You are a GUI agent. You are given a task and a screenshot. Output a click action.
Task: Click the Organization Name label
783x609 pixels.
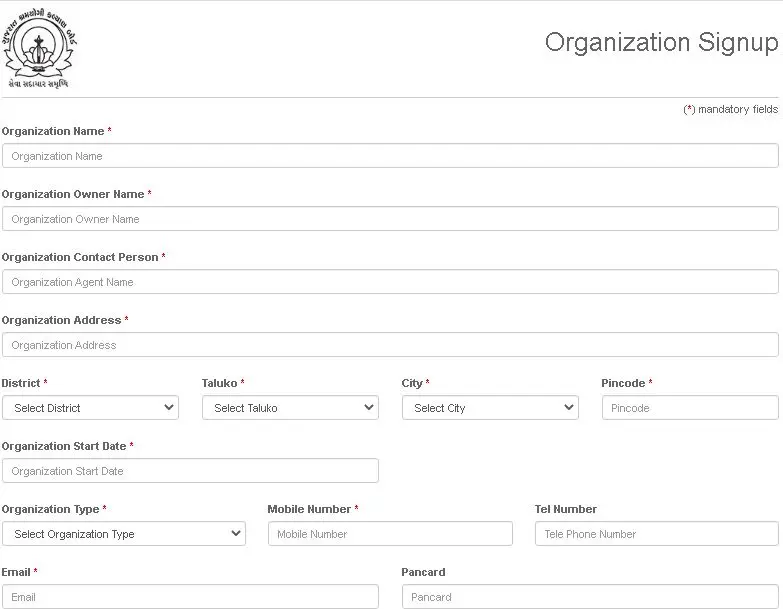point(53,131)
